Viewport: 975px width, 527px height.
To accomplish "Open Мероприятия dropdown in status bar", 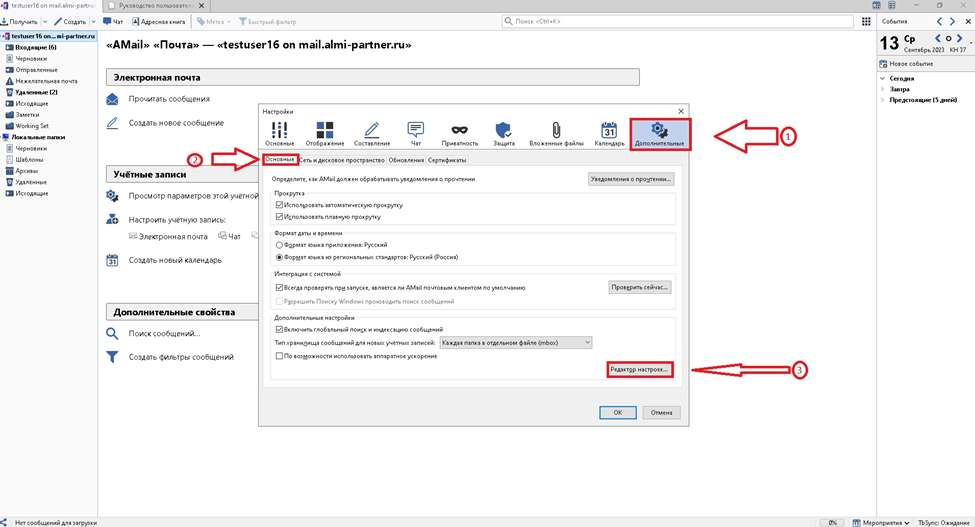I will pyautogui.click(x=881, y=523).
